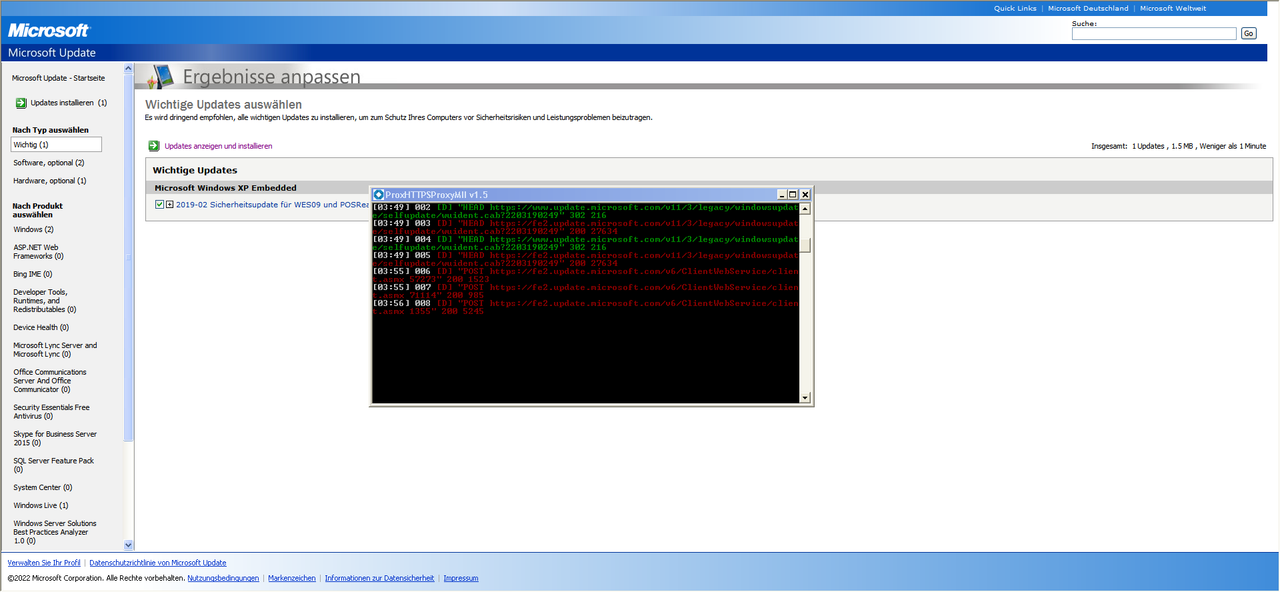Viewport: 1280px width, 592px height.
Task: Open Microsoft Weltweit link
Action: [1173, 8]
